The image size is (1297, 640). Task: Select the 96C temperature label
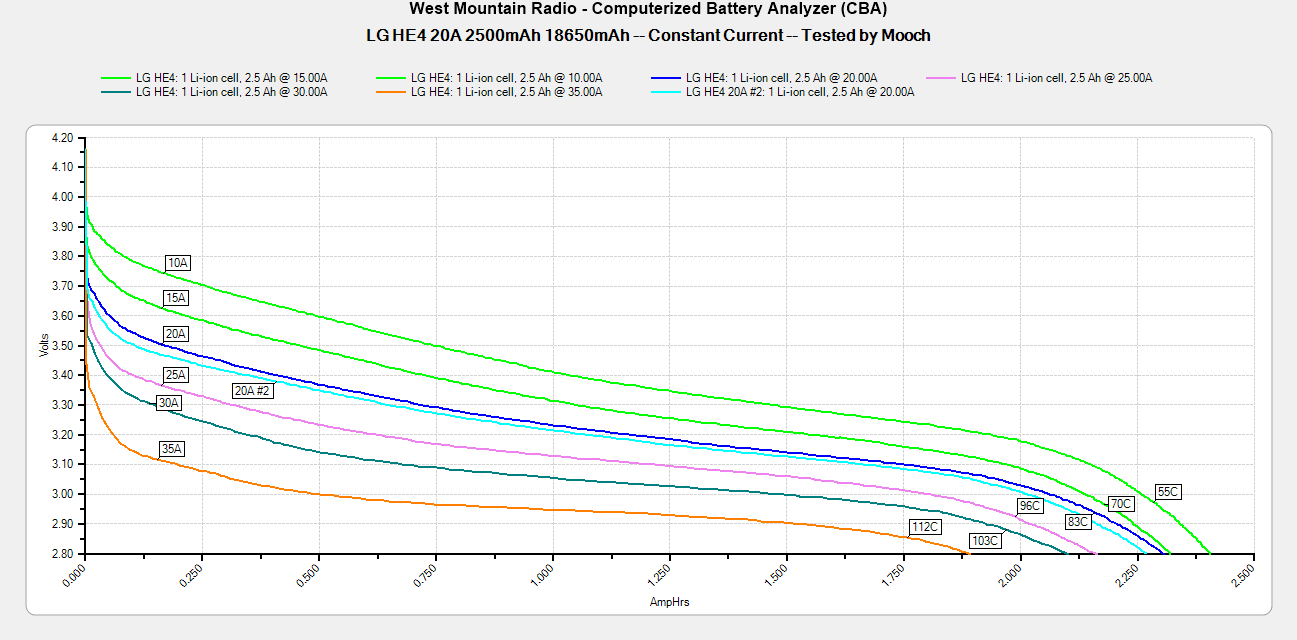[1030, 506]
